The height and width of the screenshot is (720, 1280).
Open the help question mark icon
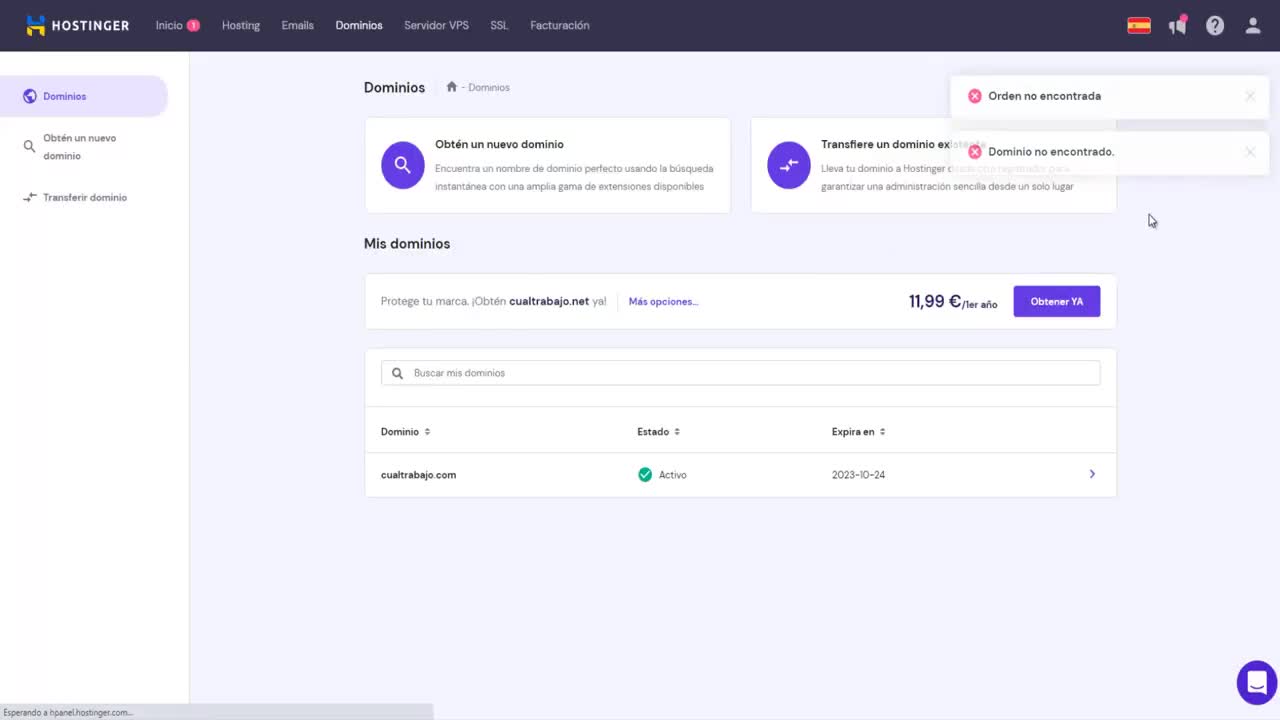tap(1215, 26)
